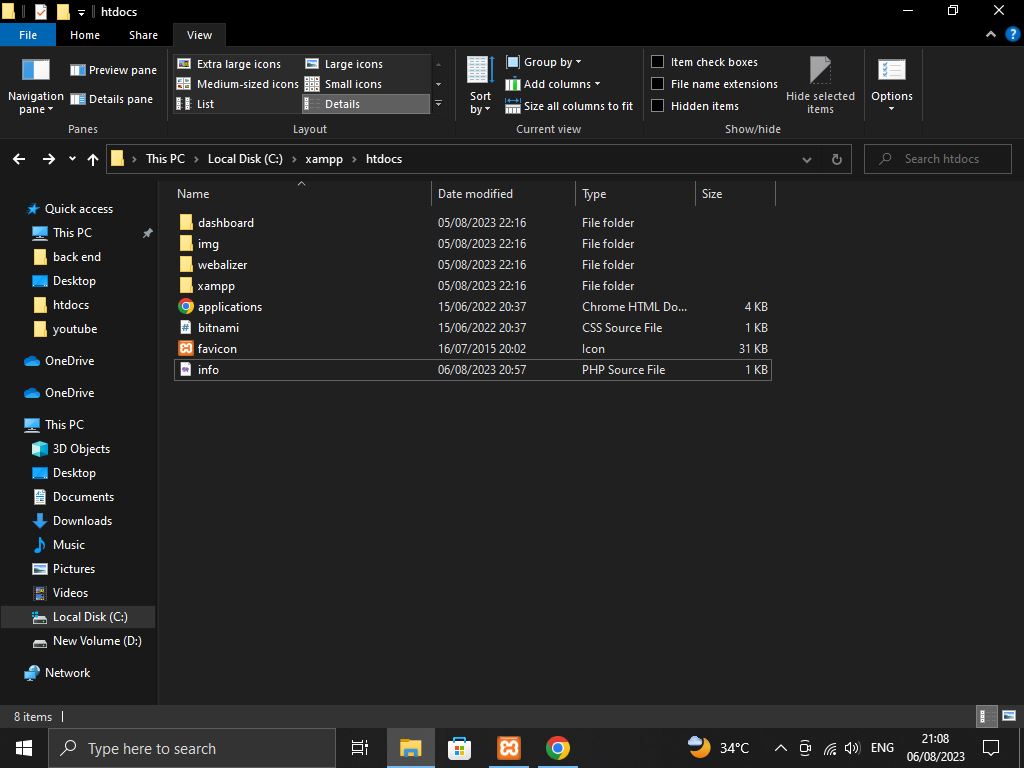Switch layout to List view
1024x768 pixels.
tap(195, 104)
